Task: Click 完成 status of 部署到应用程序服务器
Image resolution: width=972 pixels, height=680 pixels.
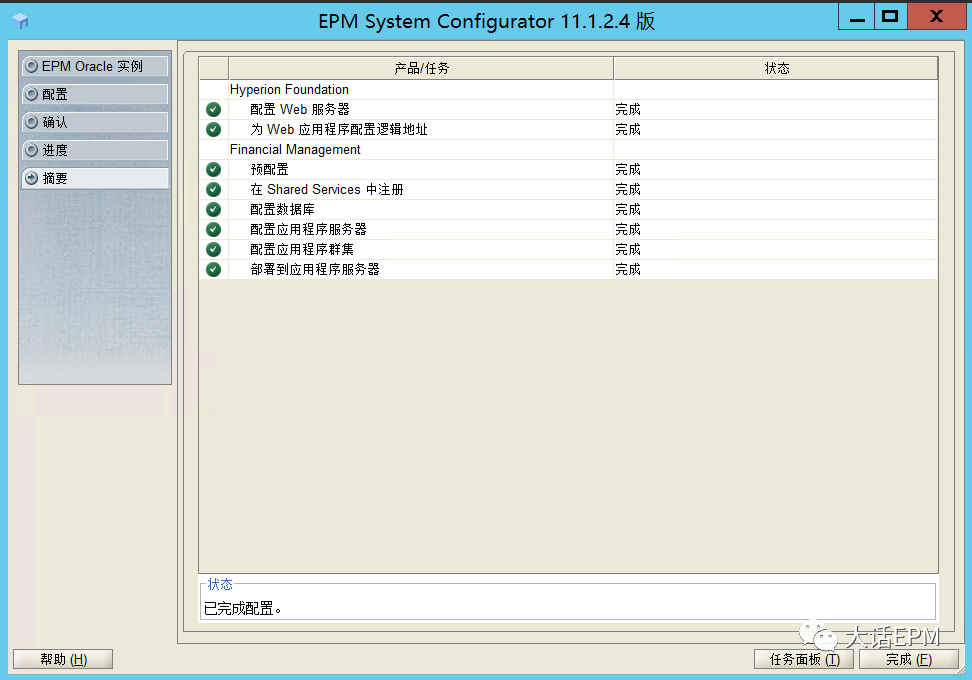Action: (628, 270)
